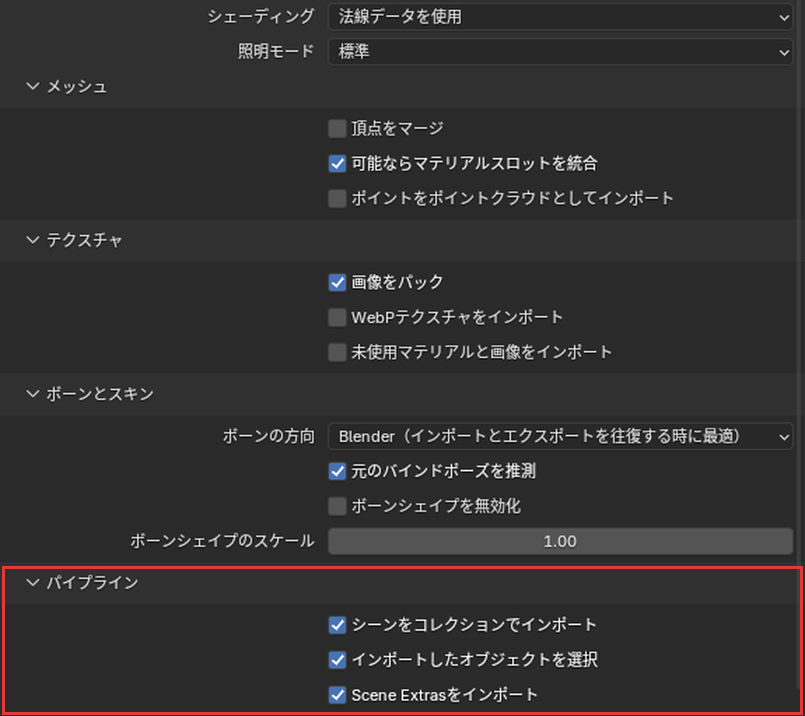Open the ボーンの方向 dropdown
This screenshot has width=805, height=716.
tap(560, 436)
